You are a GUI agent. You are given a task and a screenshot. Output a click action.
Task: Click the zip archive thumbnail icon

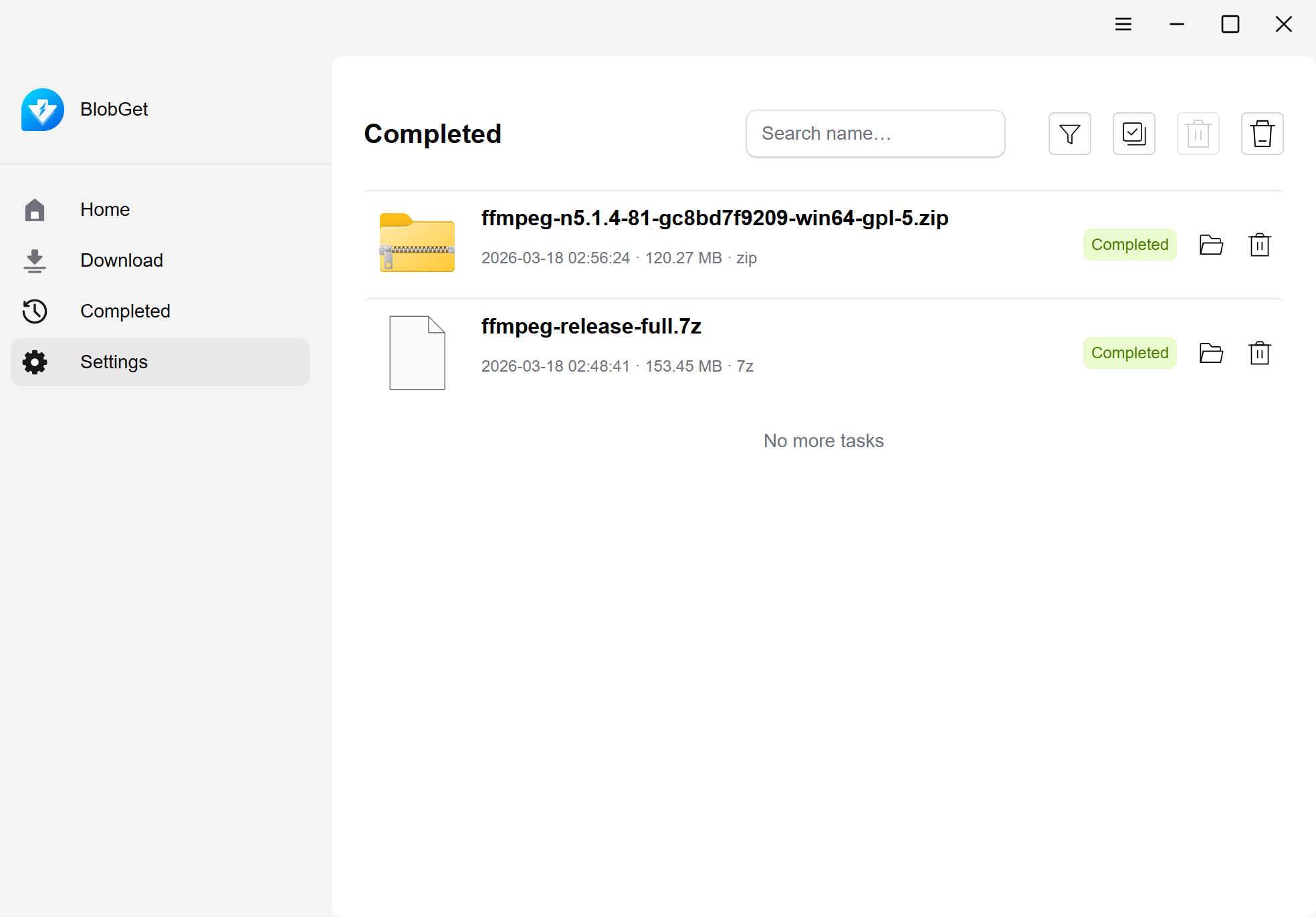point(417,244)
